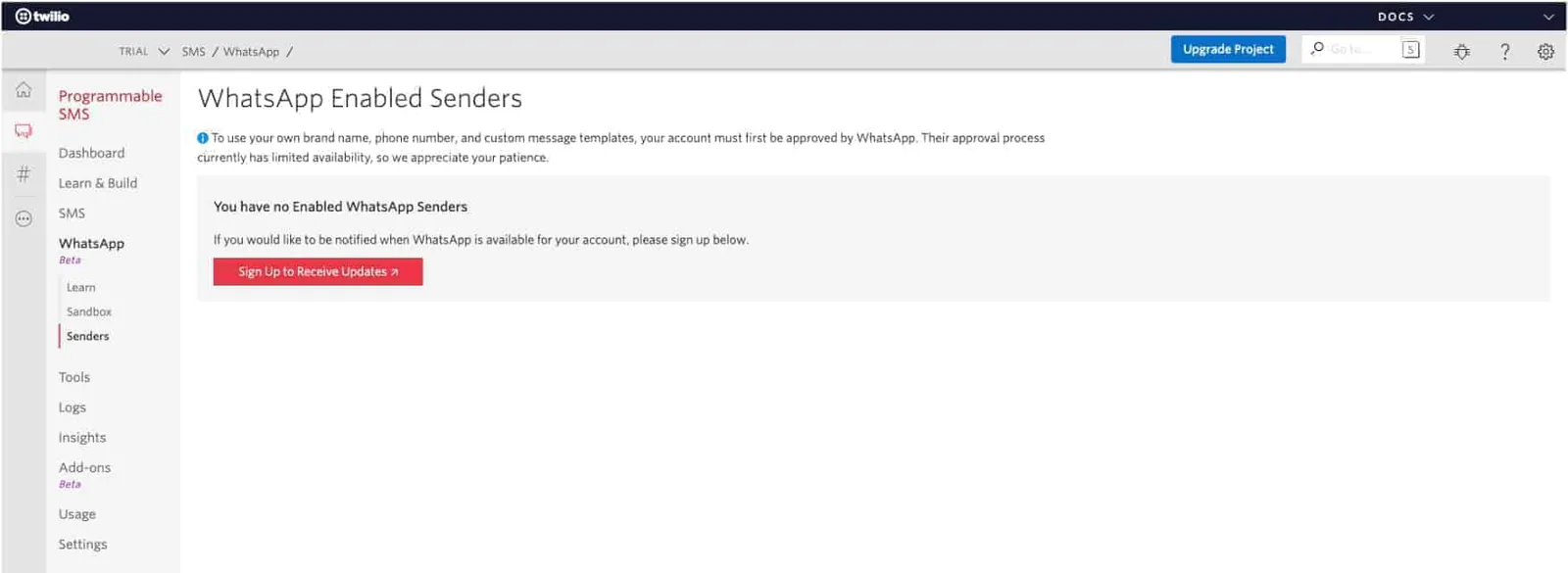This screenshot has width=1568, height=573.
Task: Click the Upgrade Project button
Action: click(1228, 49)
